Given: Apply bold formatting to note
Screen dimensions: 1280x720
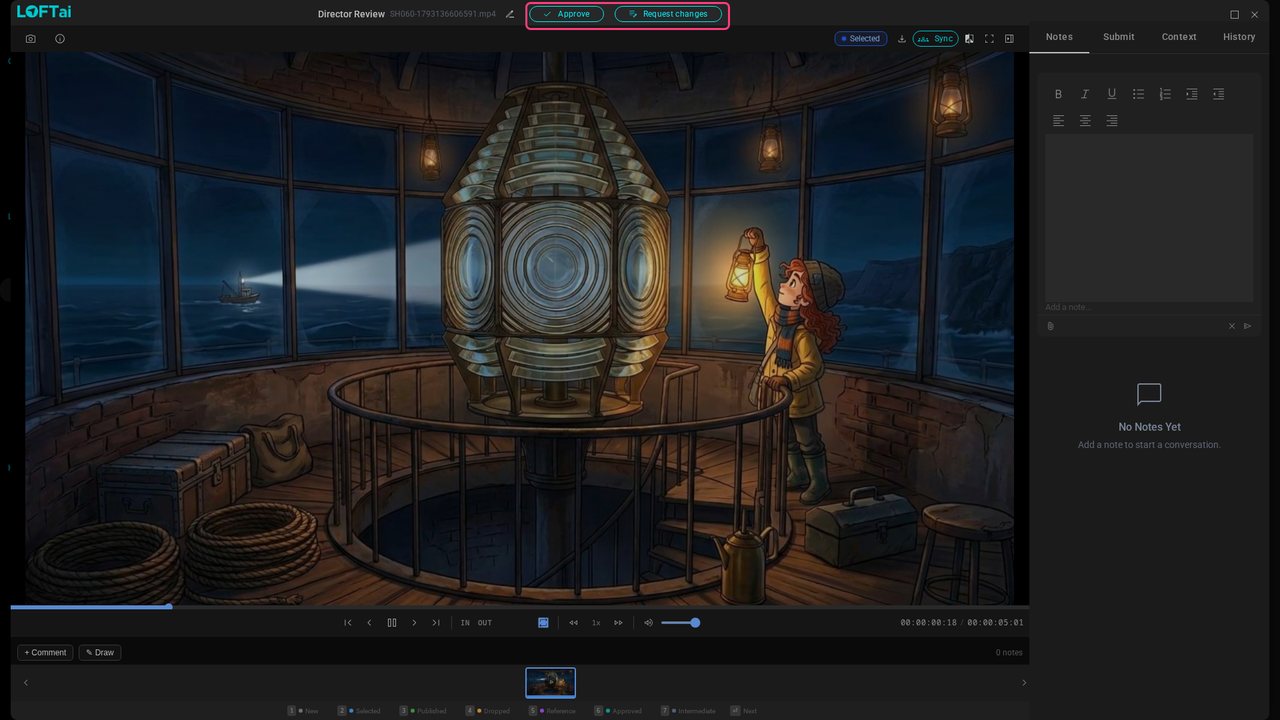Looking at the screenshot, I should (x=1058, y=94).
